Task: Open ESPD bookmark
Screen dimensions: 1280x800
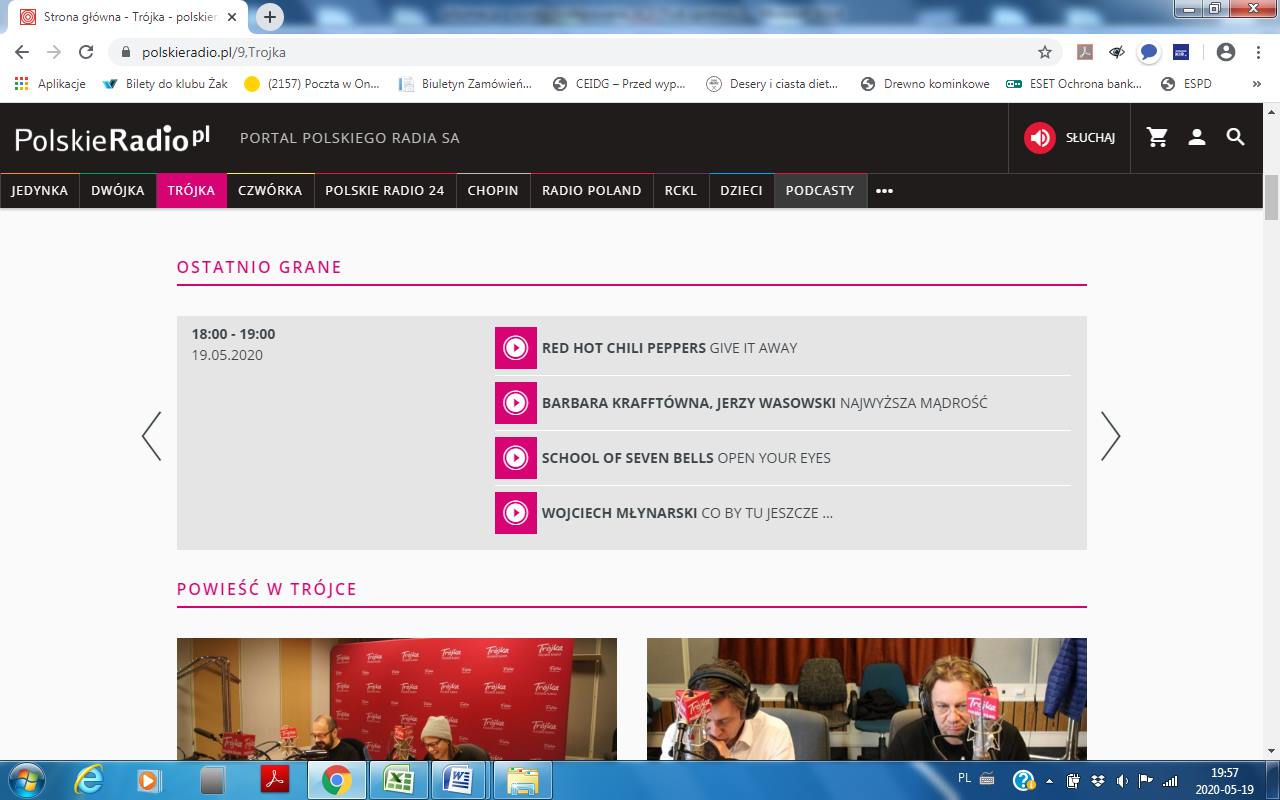Action: pyautogui.click(x=1186, y=84)
